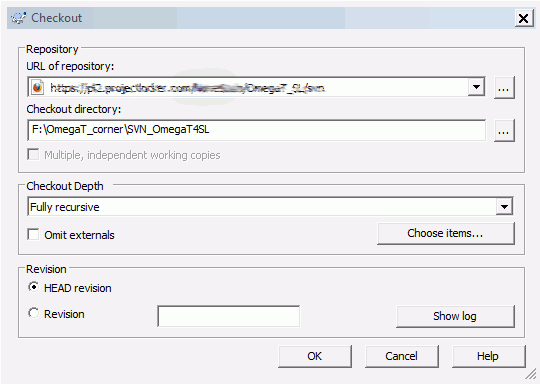Toggle Multiple, independent working copies checkbox
This screenshot has height=384, width=540.
[x=33, y=155]
